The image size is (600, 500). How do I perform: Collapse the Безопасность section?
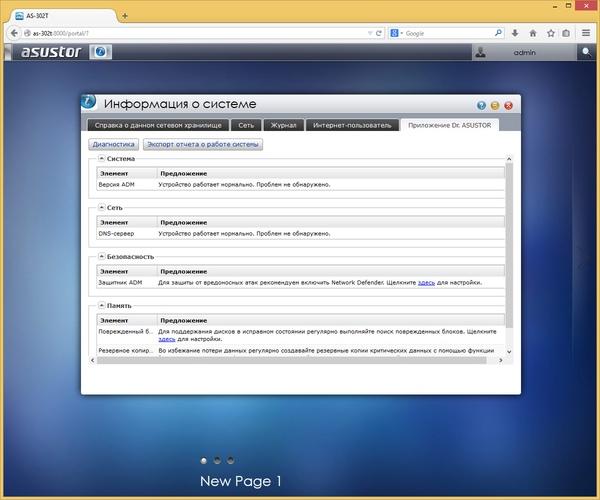click(x=101, y=256)
